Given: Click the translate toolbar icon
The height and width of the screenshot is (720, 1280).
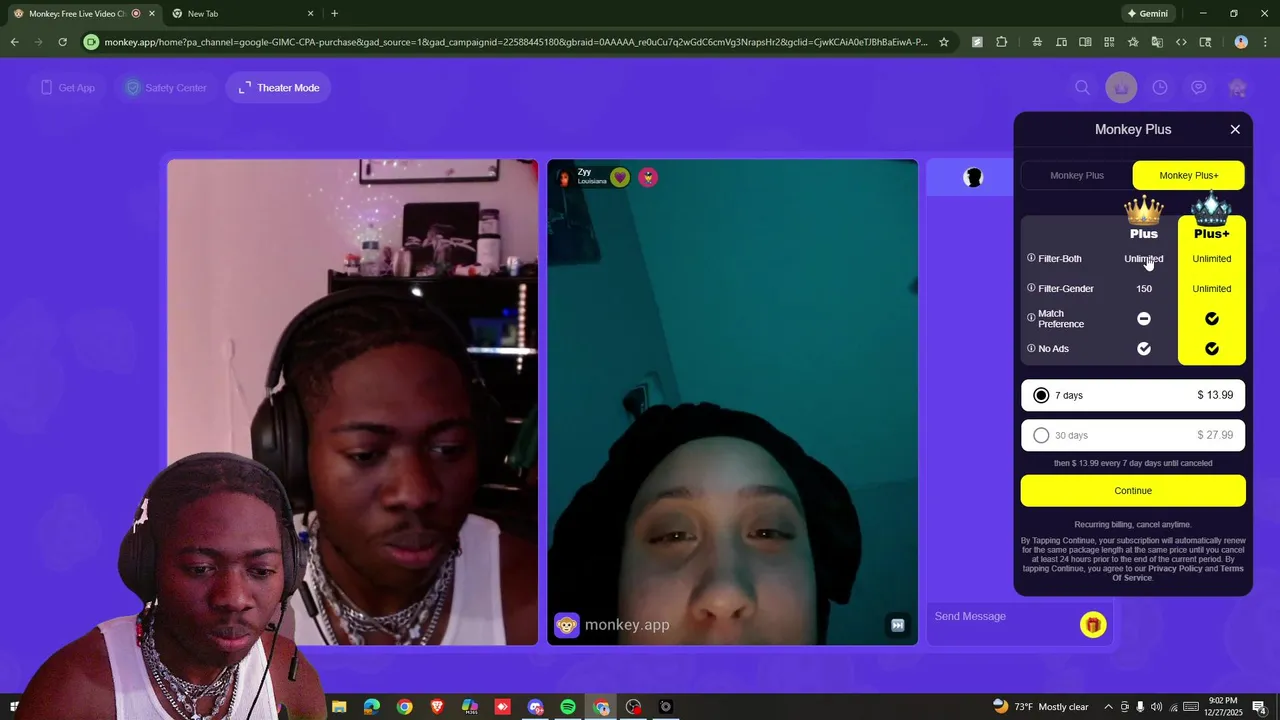Looking at the screenshot, I should [x=1157, y=42].
